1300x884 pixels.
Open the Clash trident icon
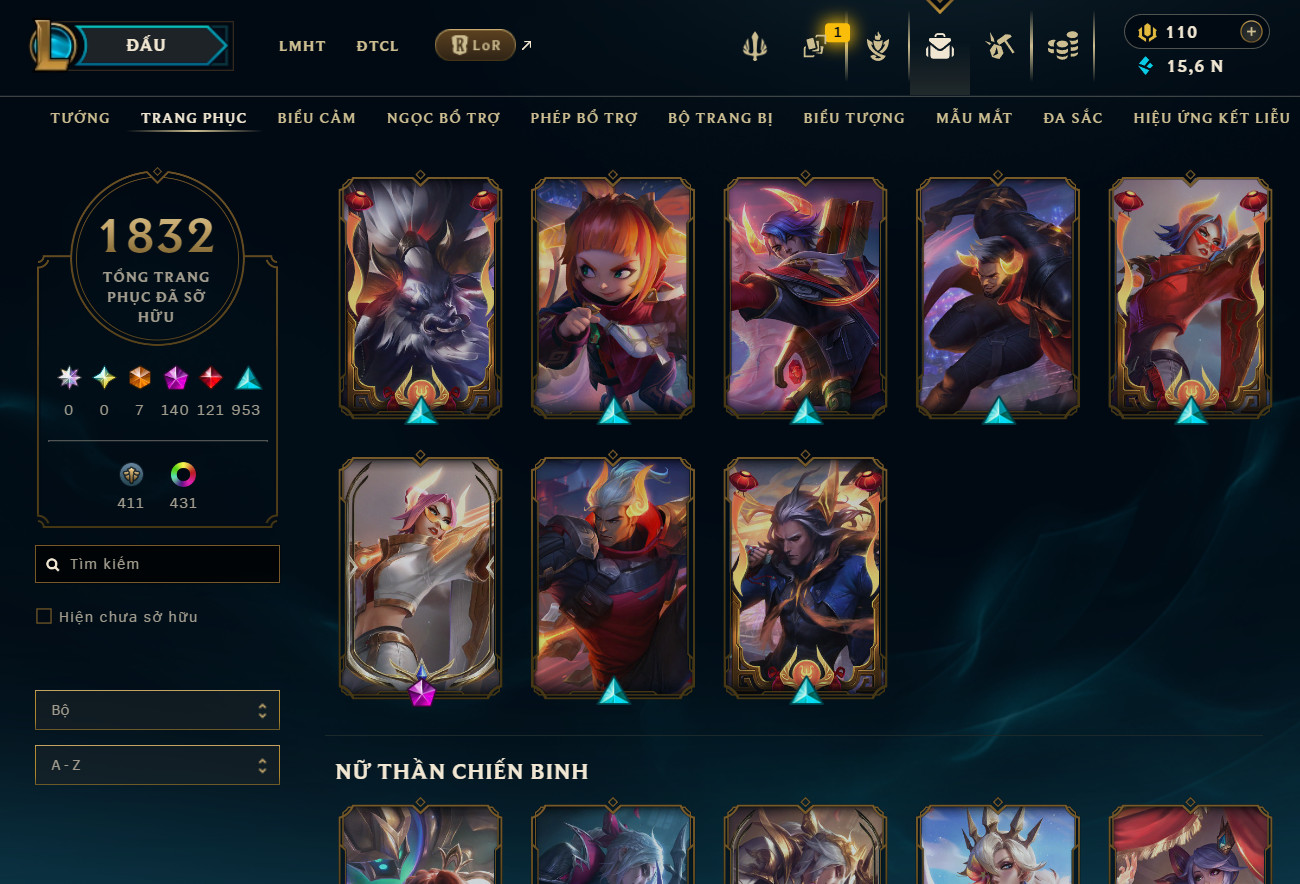click(x=755, y=46)
